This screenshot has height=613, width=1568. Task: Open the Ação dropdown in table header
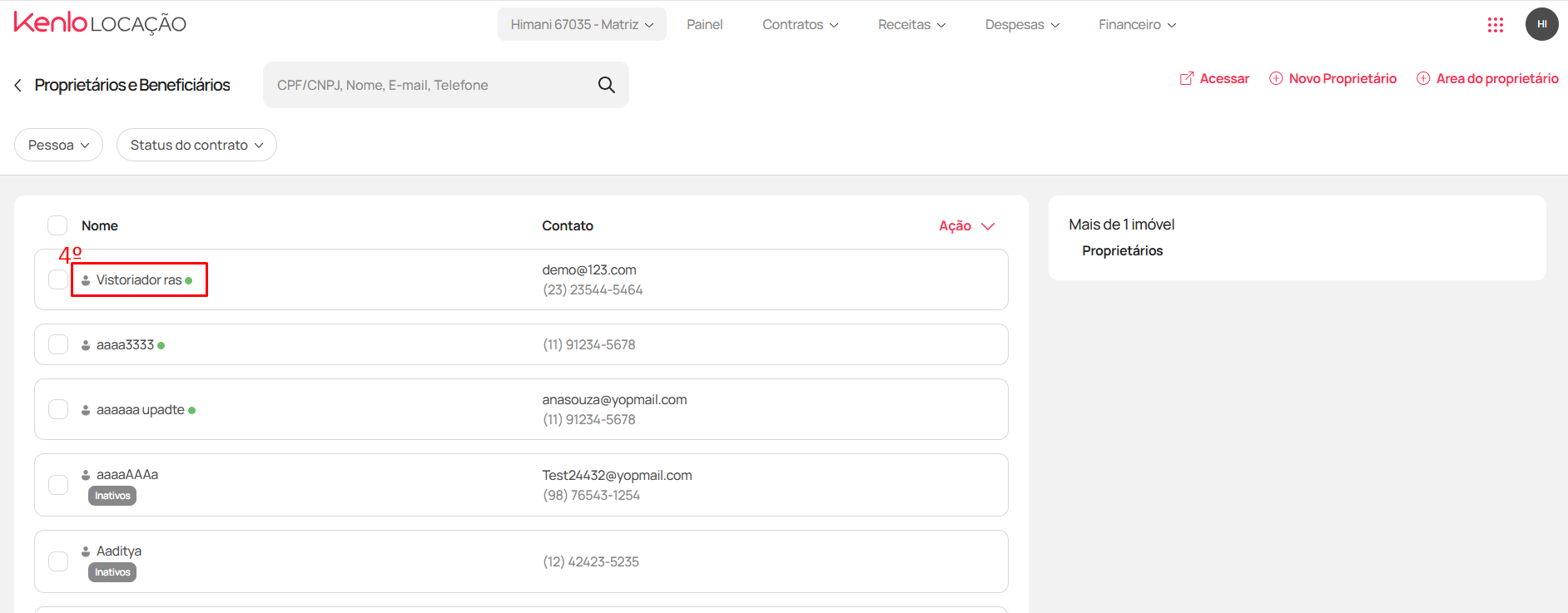tap(966, 226)
